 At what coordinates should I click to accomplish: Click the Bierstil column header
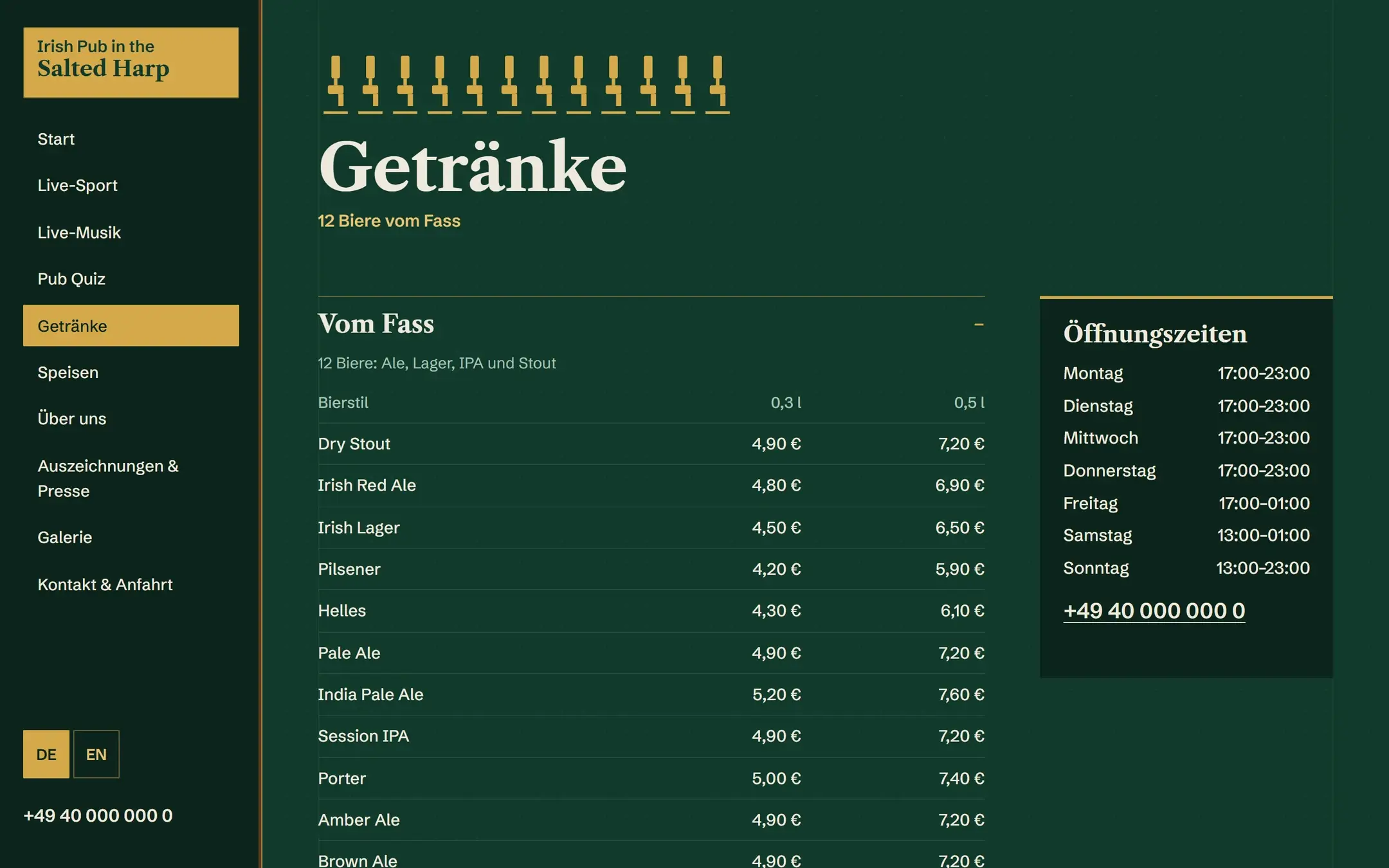click(x=343, y=402)
